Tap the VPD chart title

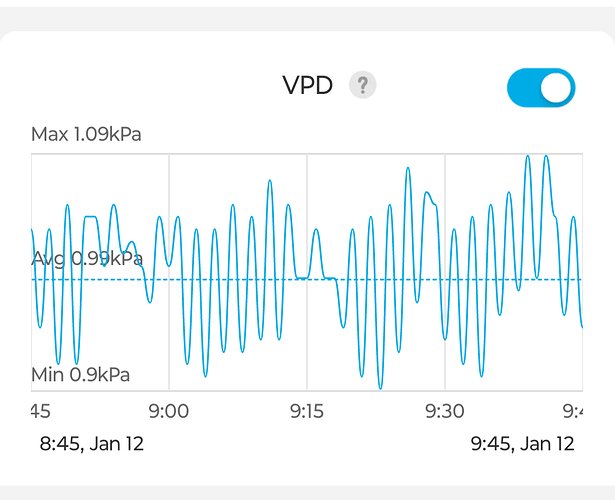308,86
